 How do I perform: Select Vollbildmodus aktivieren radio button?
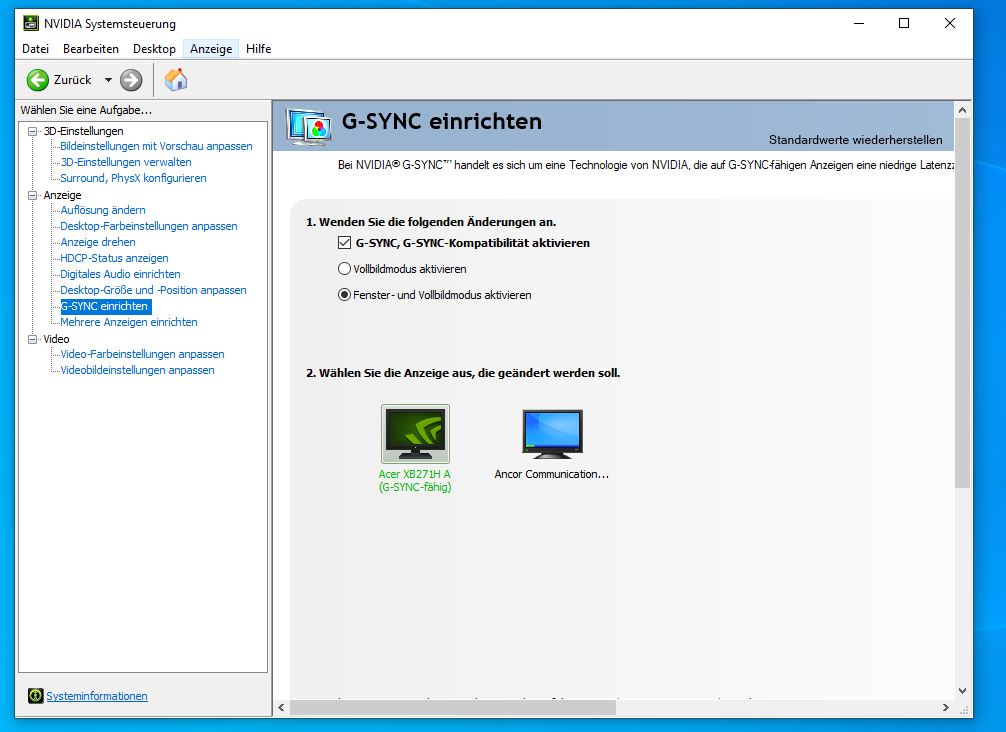click(x=345, y=269)
